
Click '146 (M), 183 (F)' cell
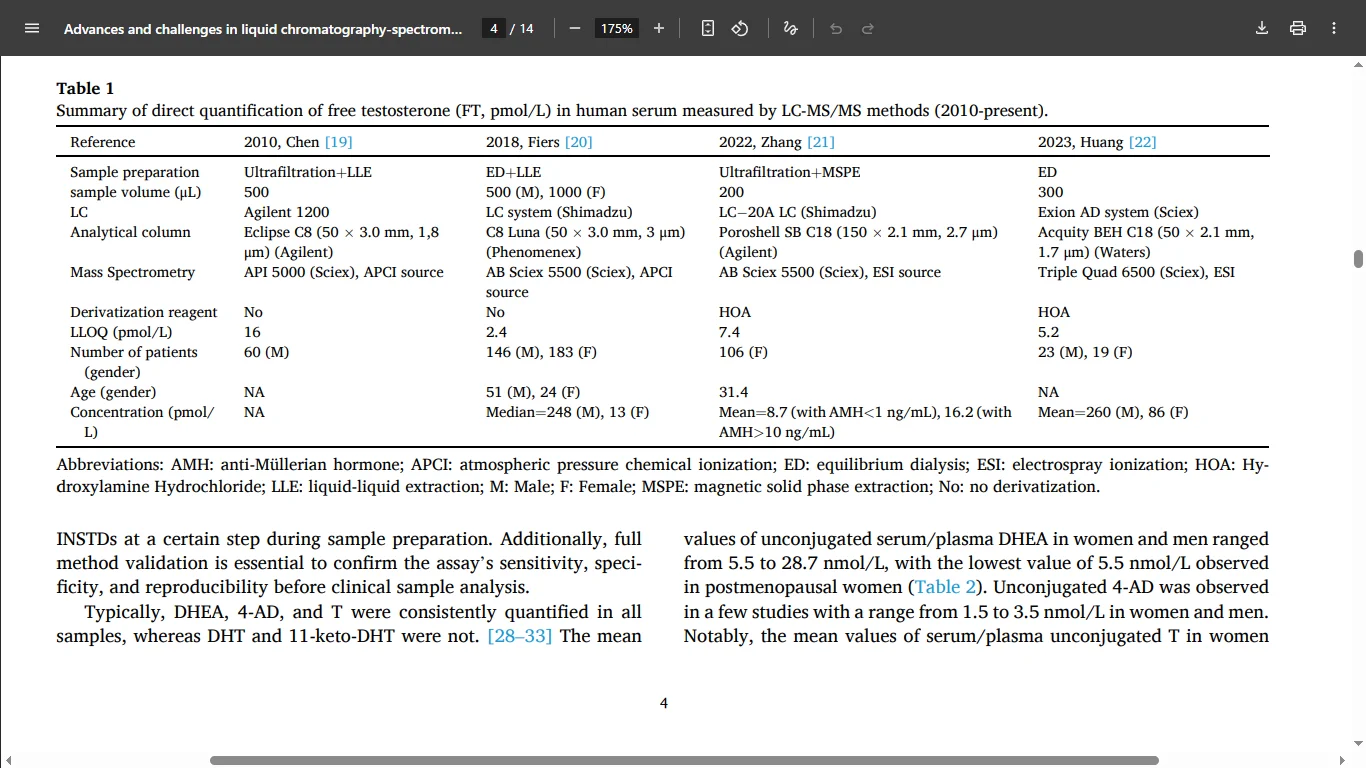[x=541, y=352]
